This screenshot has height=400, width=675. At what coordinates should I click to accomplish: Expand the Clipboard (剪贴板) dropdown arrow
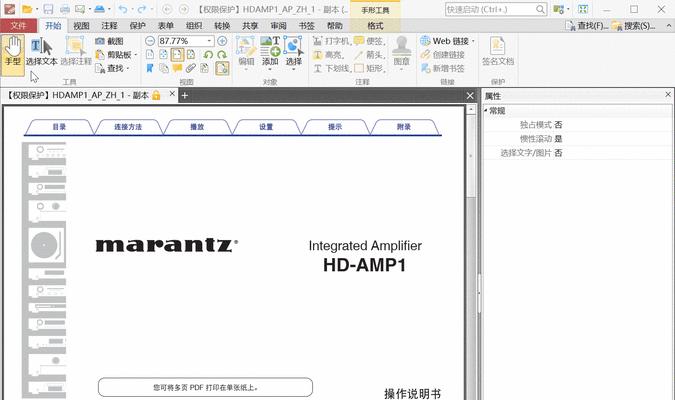[136, 55]
